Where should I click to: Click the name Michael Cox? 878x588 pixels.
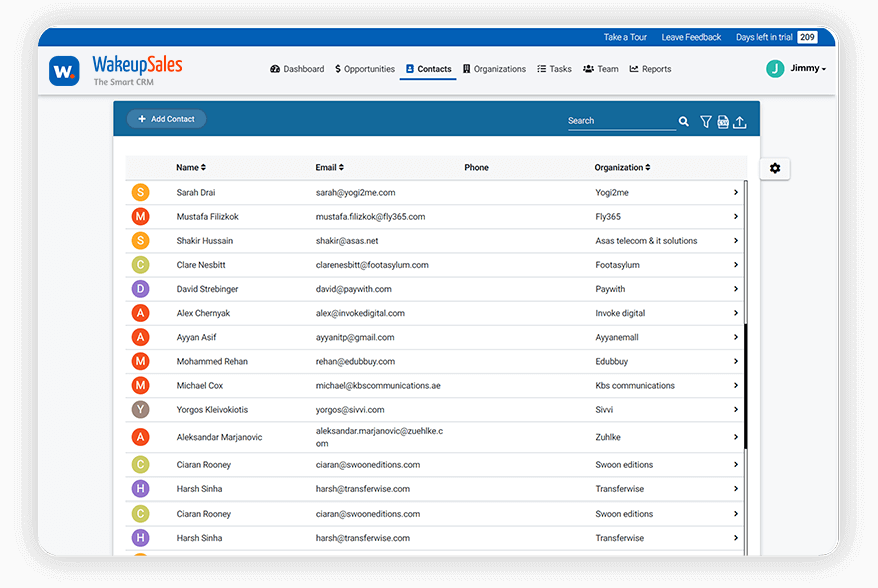(200, 385)
